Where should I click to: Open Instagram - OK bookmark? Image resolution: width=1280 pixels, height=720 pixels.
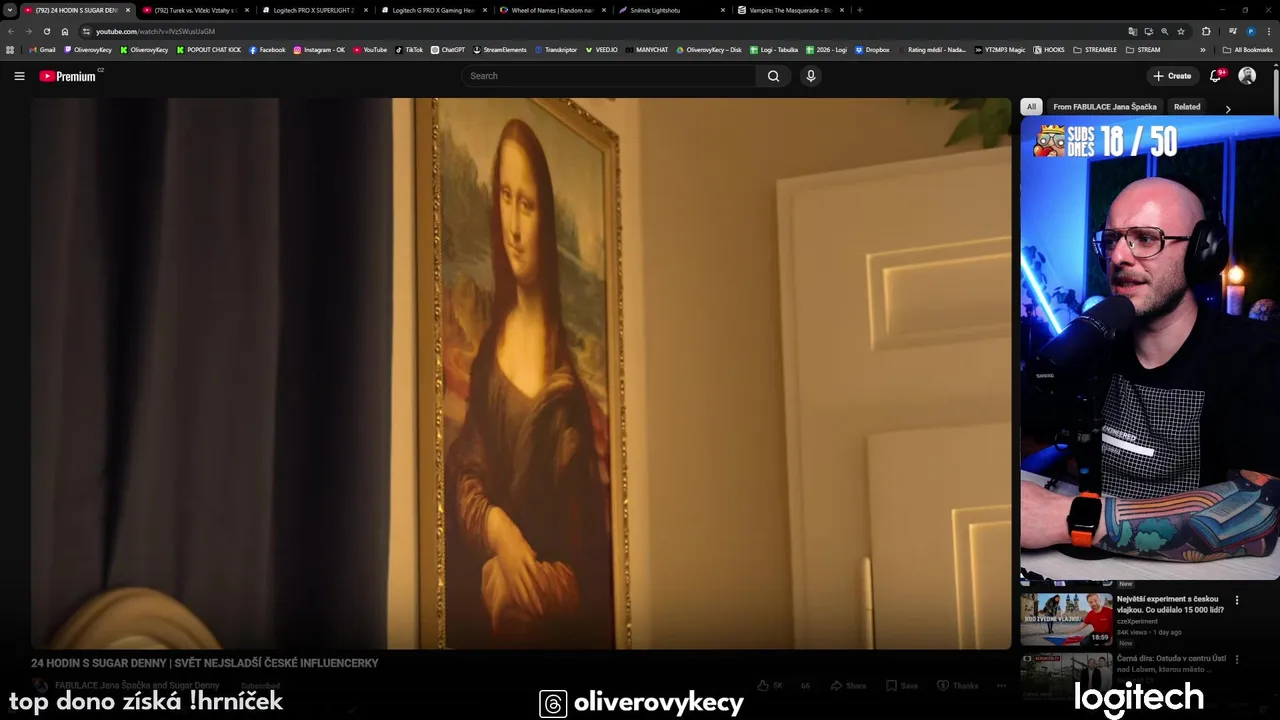tap(319, 50)
